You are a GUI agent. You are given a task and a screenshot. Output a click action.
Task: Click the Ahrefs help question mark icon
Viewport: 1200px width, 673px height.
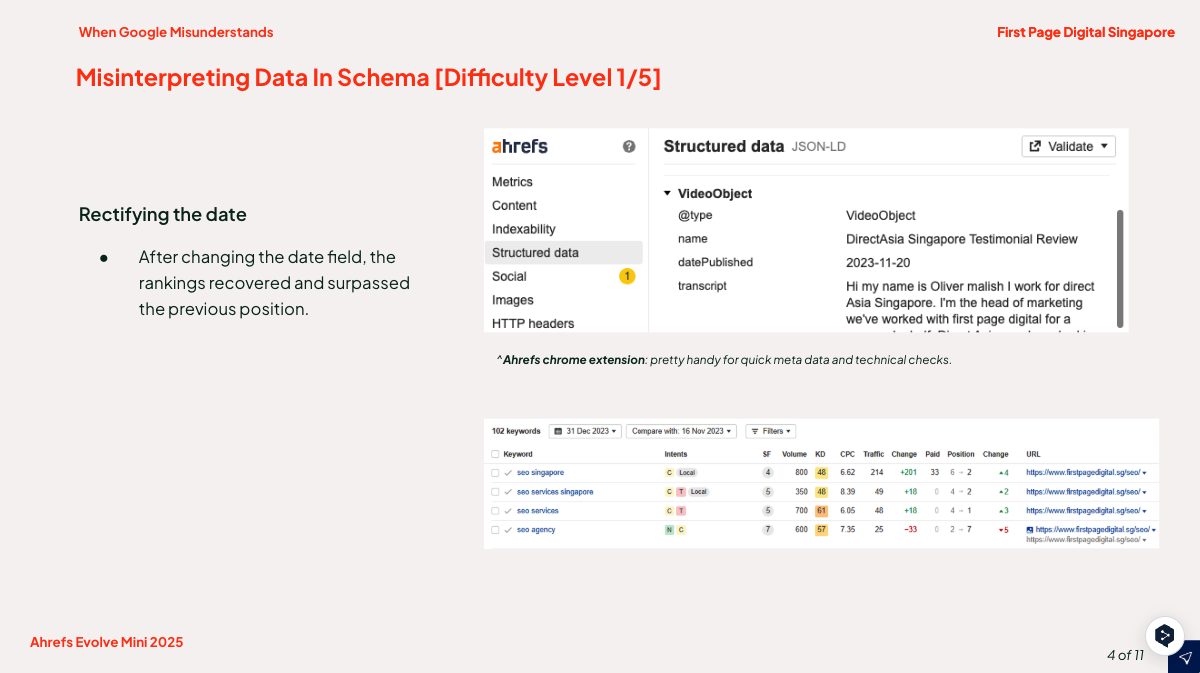pos(629,146)
